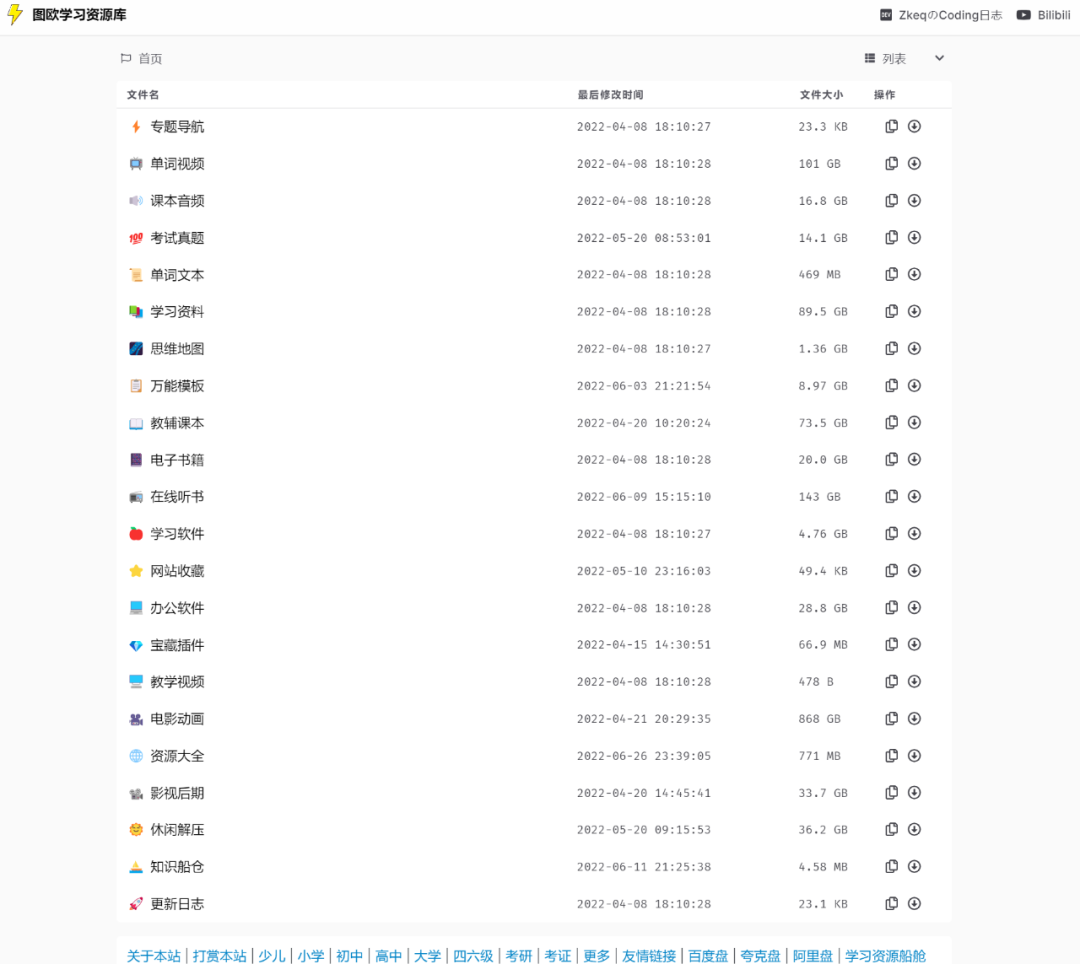The height and width of the screenshot is (964, 1080).
Task: Download the 资源大全 folder
Action: pyautogui.click(x=914, y=755)
